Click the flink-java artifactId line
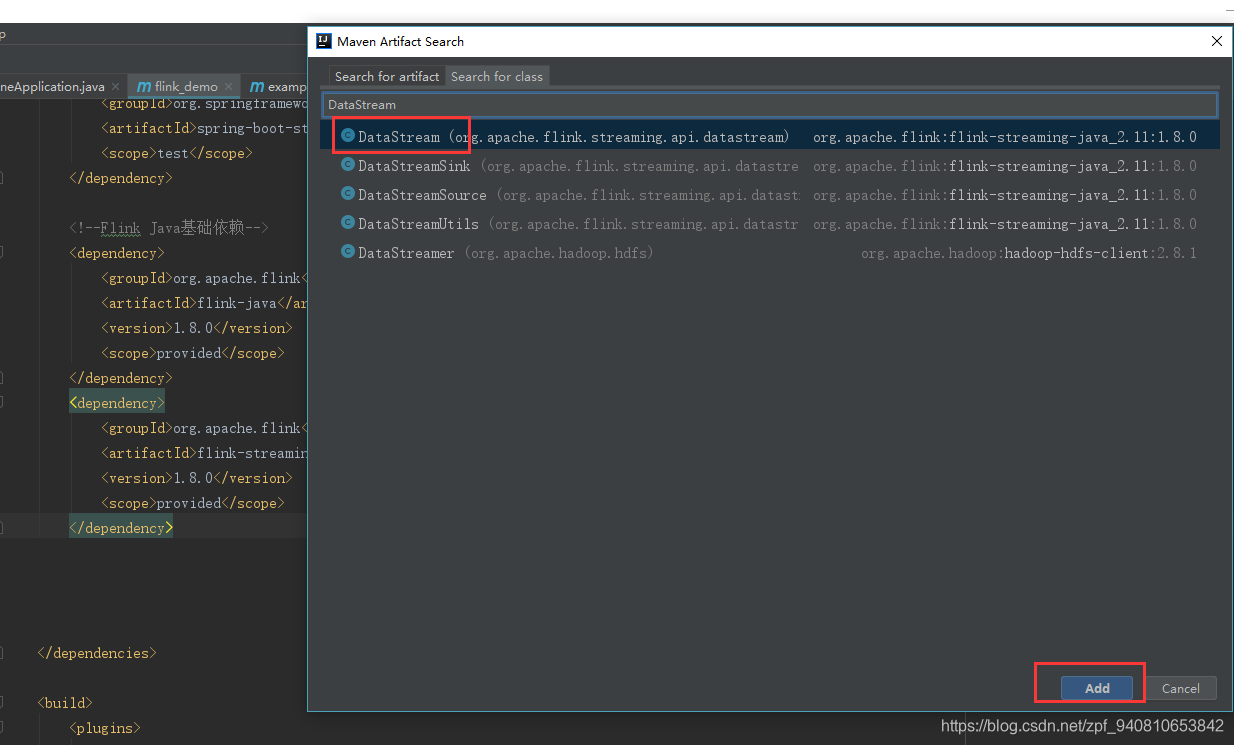This screenshot has width=1234, height=745. [x=204, y=303]
